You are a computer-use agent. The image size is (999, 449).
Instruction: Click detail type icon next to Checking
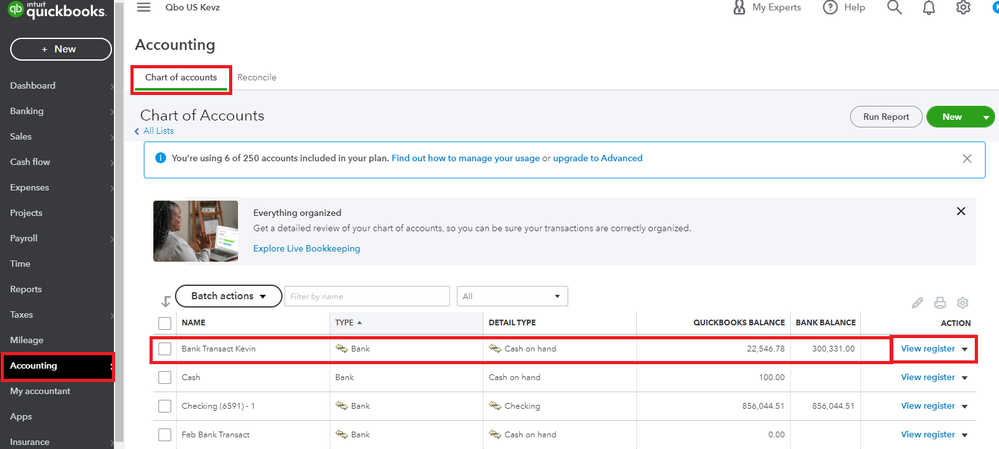point(495,406)
